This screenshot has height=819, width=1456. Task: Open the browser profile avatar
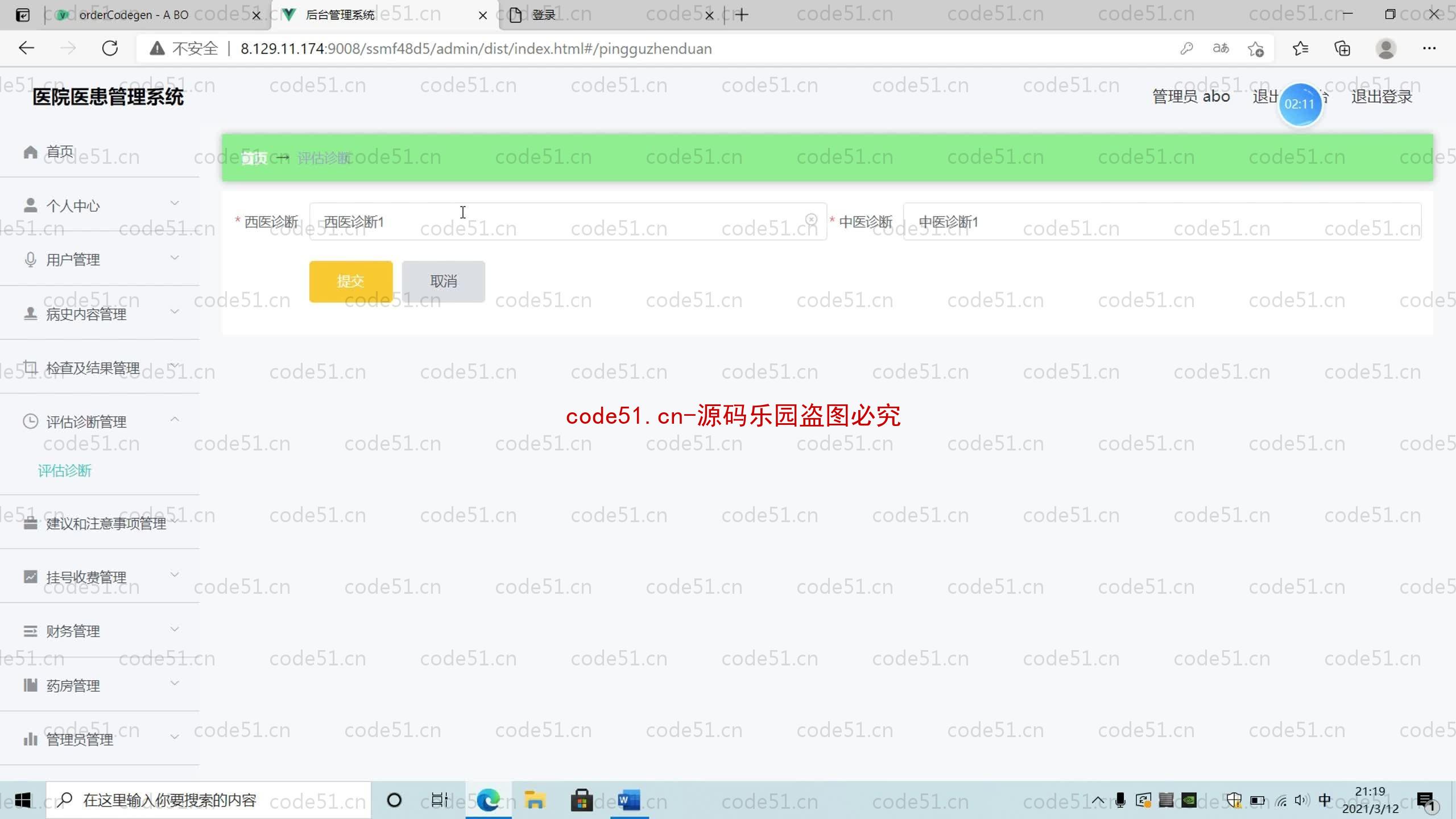(1386, 48)
